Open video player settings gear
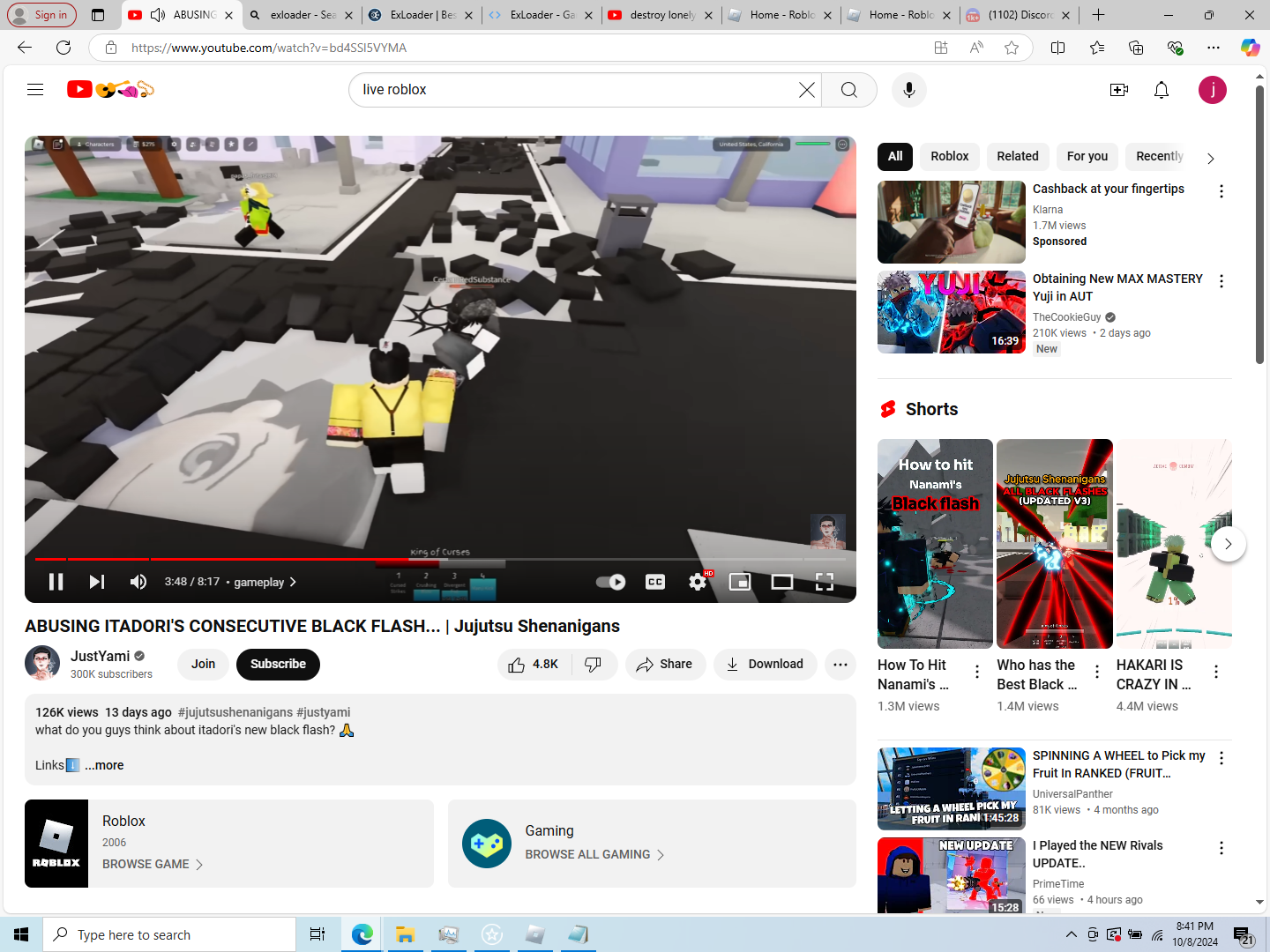 (x=698, y=582)
